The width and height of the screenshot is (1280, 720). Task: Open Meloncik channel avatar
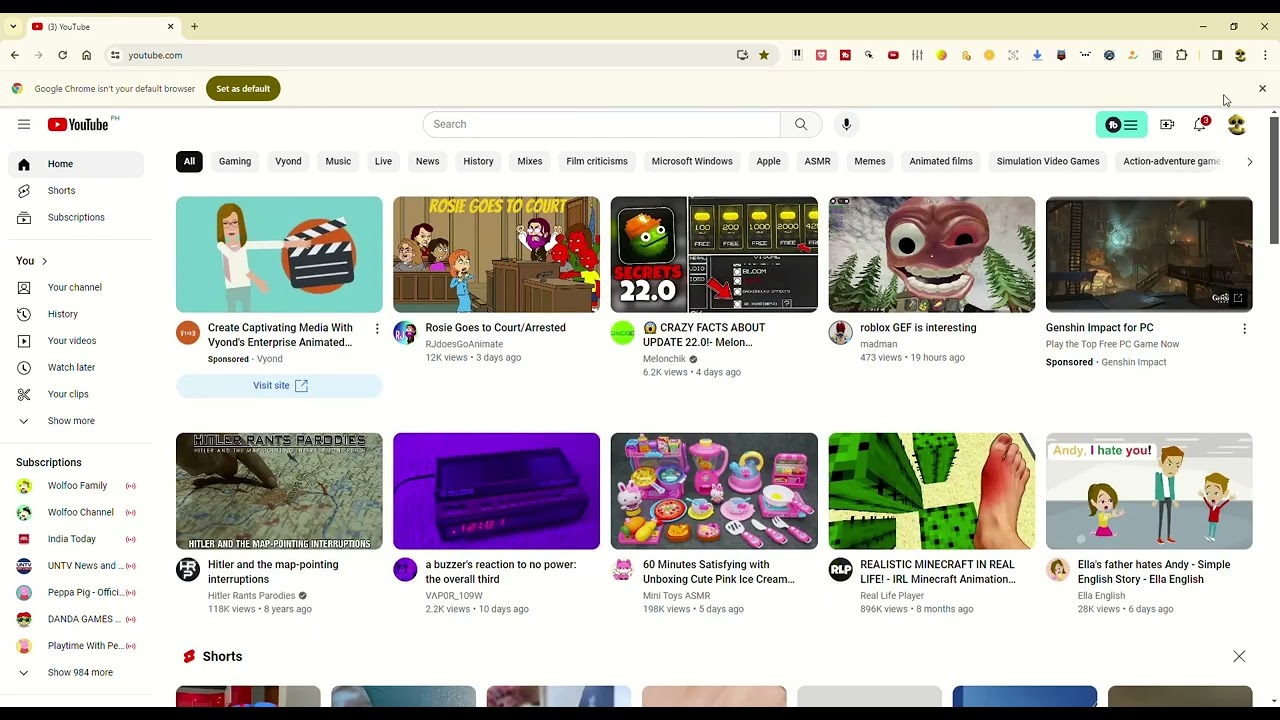tap(623, 333)
